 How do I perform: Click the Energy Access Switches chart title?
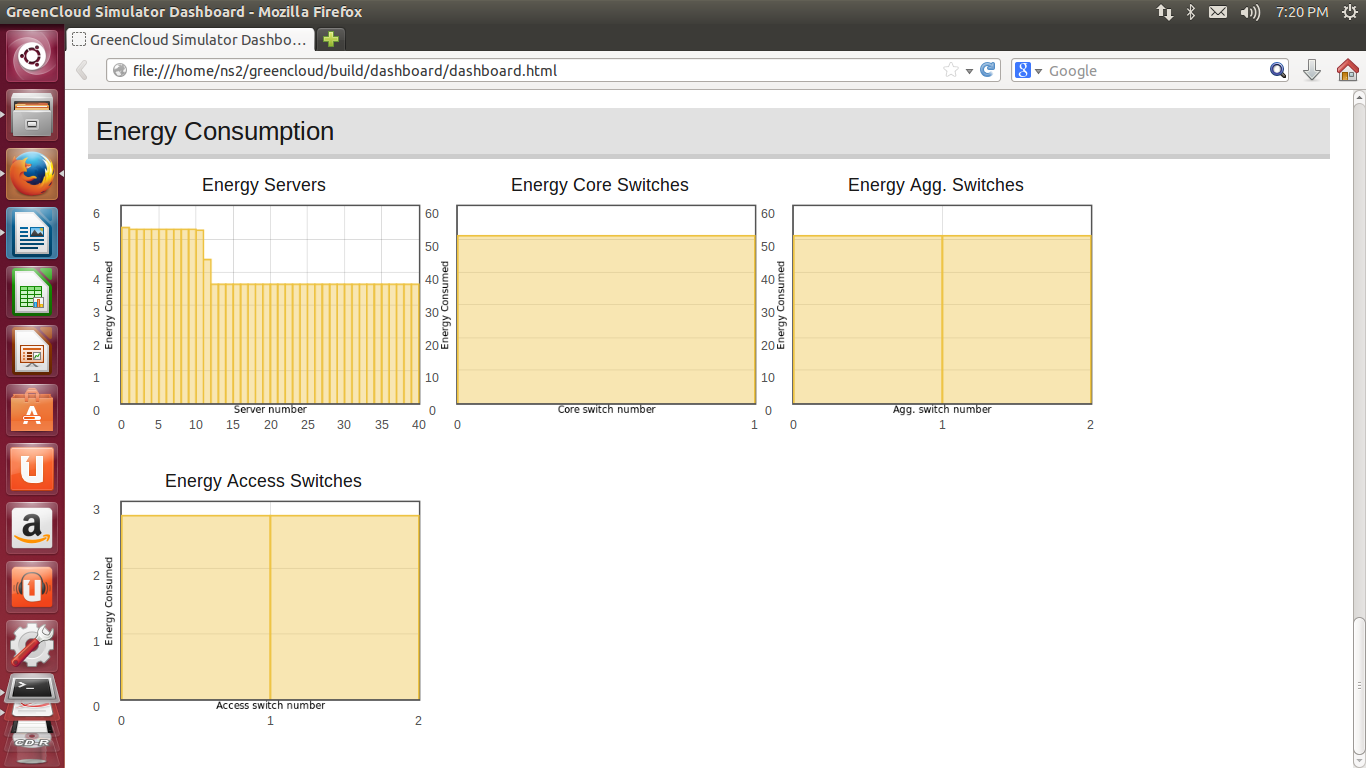tap(264, 481)
